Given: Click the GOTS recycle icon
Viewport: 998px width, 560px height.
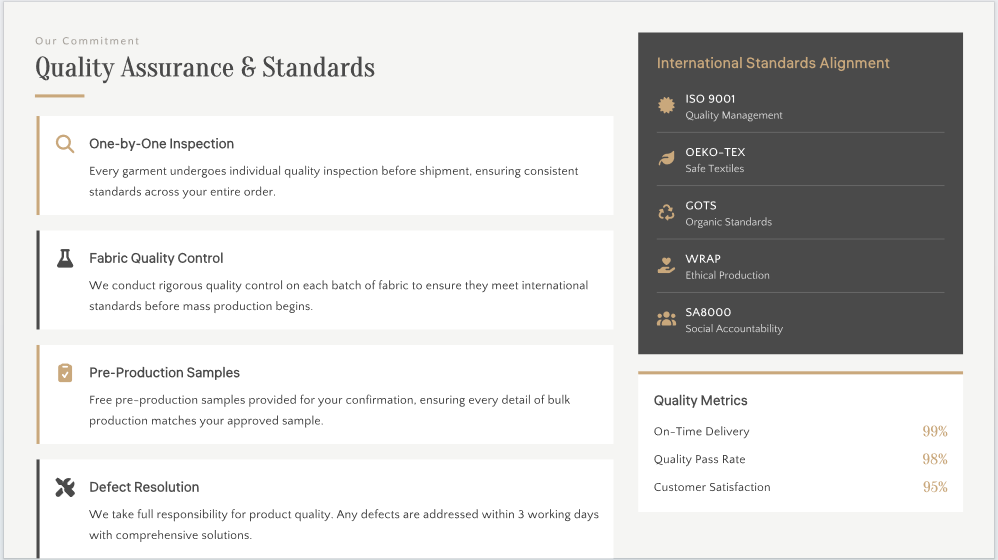Looking at the screenshot, I should tap(666, 212).
